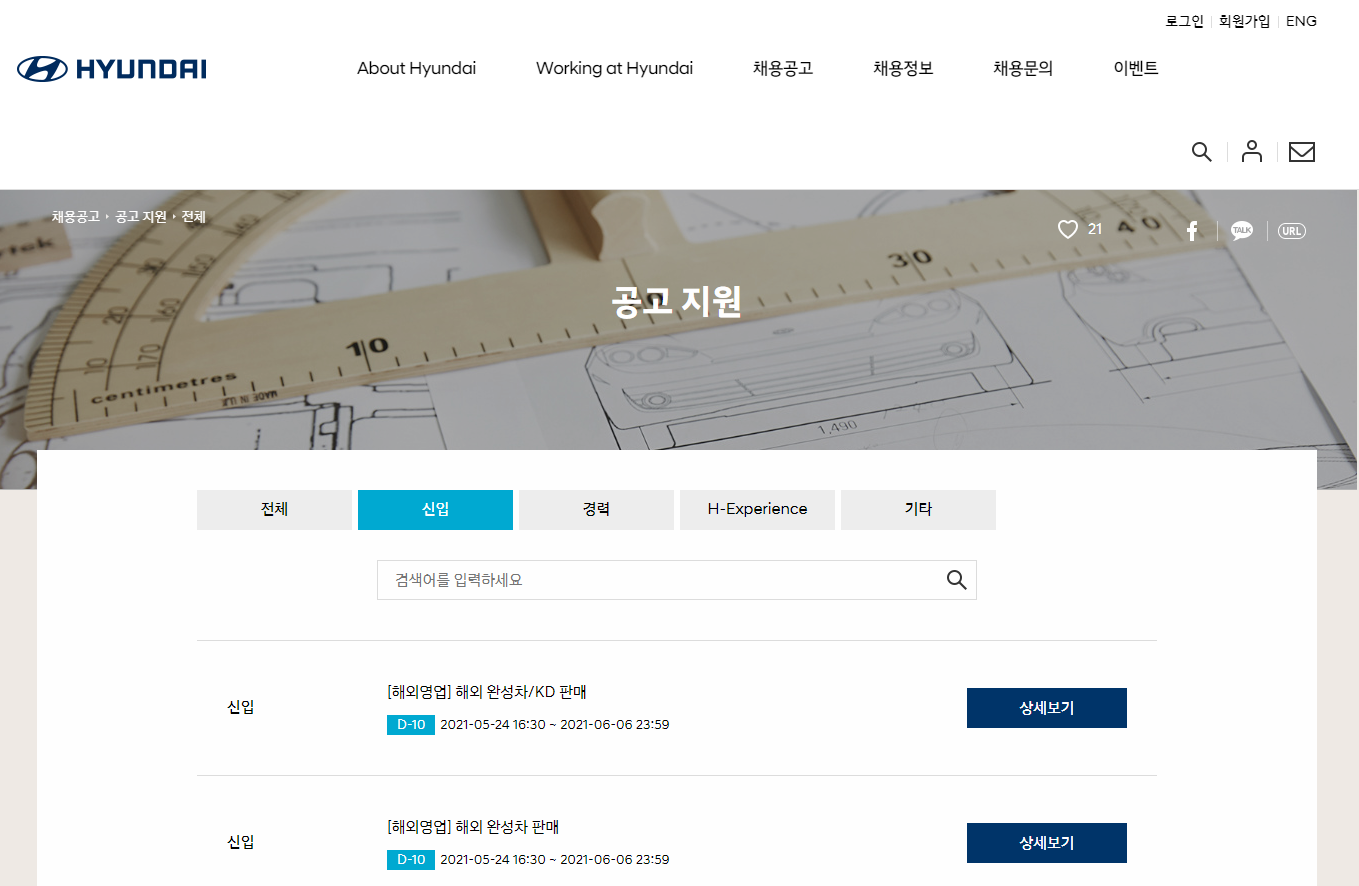Image resolution: width=1359 pixels, height=886 pixels.
Task: Enable the H-Experience filter
Action: point(757,509)
